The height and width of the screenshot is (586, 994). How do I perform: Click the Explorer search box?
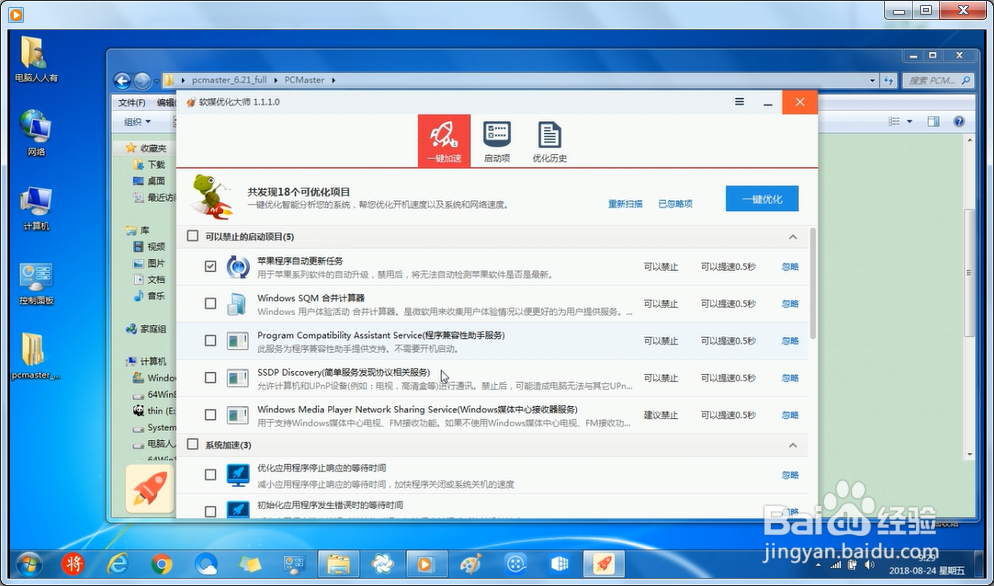pos(936,81)
